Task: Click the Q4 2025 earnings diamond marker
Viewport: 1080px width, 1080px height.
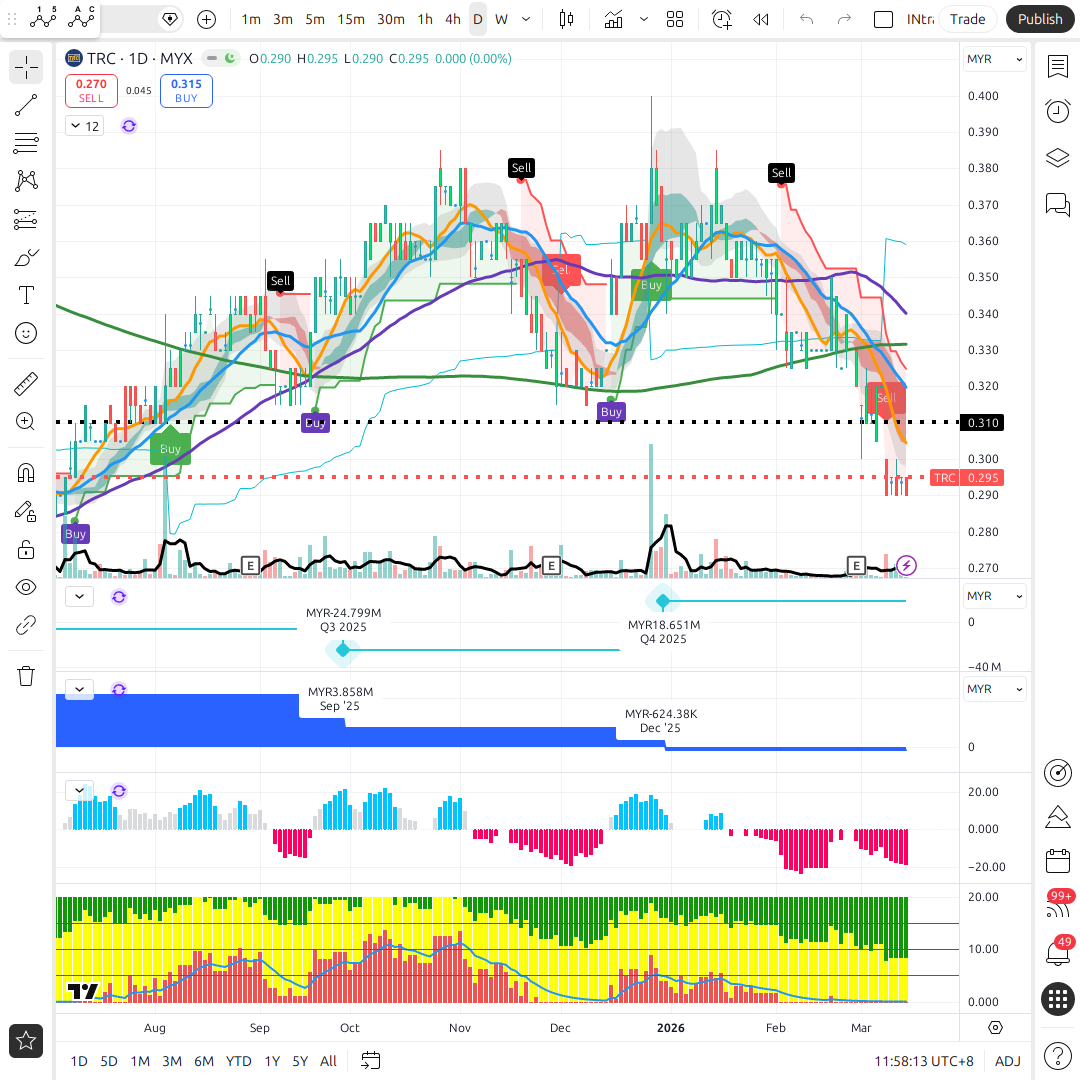Action: pos(663,601)
